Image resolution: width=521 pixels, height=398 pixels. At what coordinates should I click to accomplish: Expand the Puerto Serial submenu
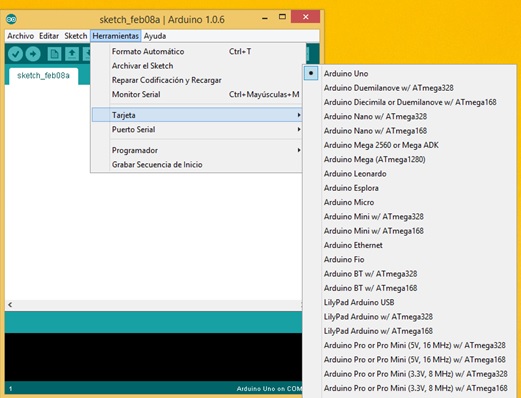click(197, 129)
